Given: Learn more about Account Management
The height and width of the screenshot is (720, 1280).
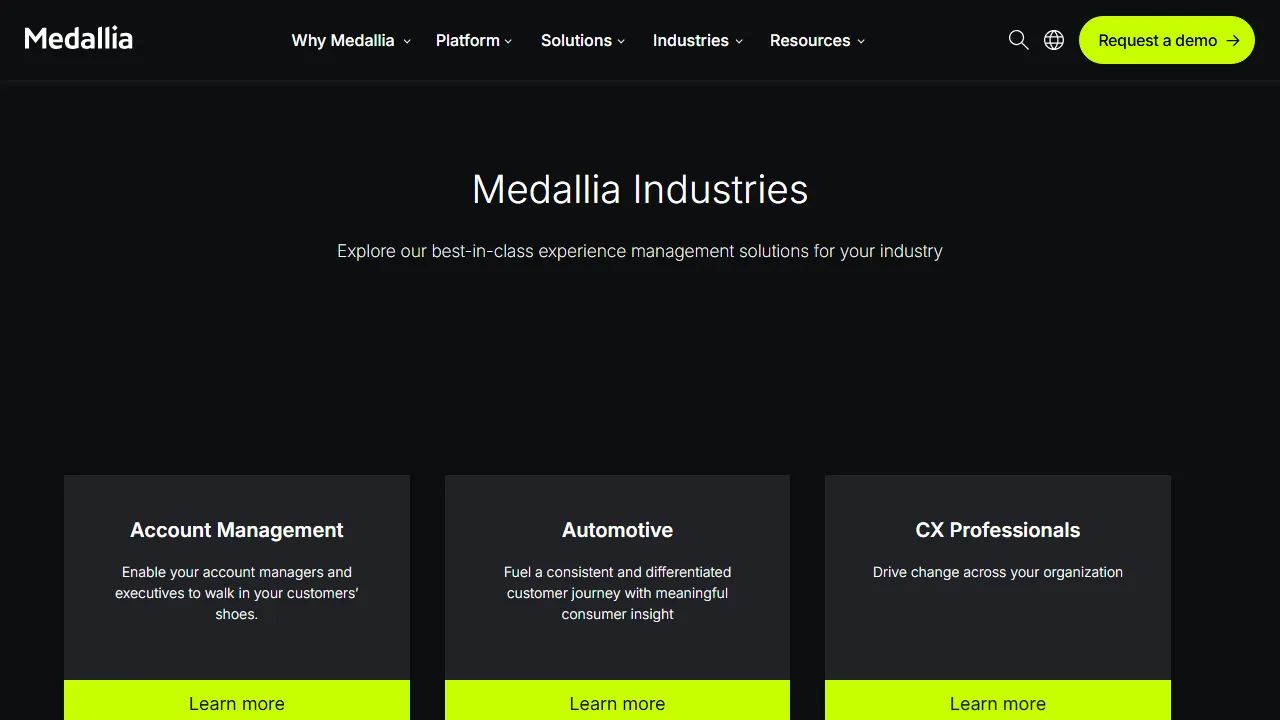Looking at the screenshot, I should (237, 701).
